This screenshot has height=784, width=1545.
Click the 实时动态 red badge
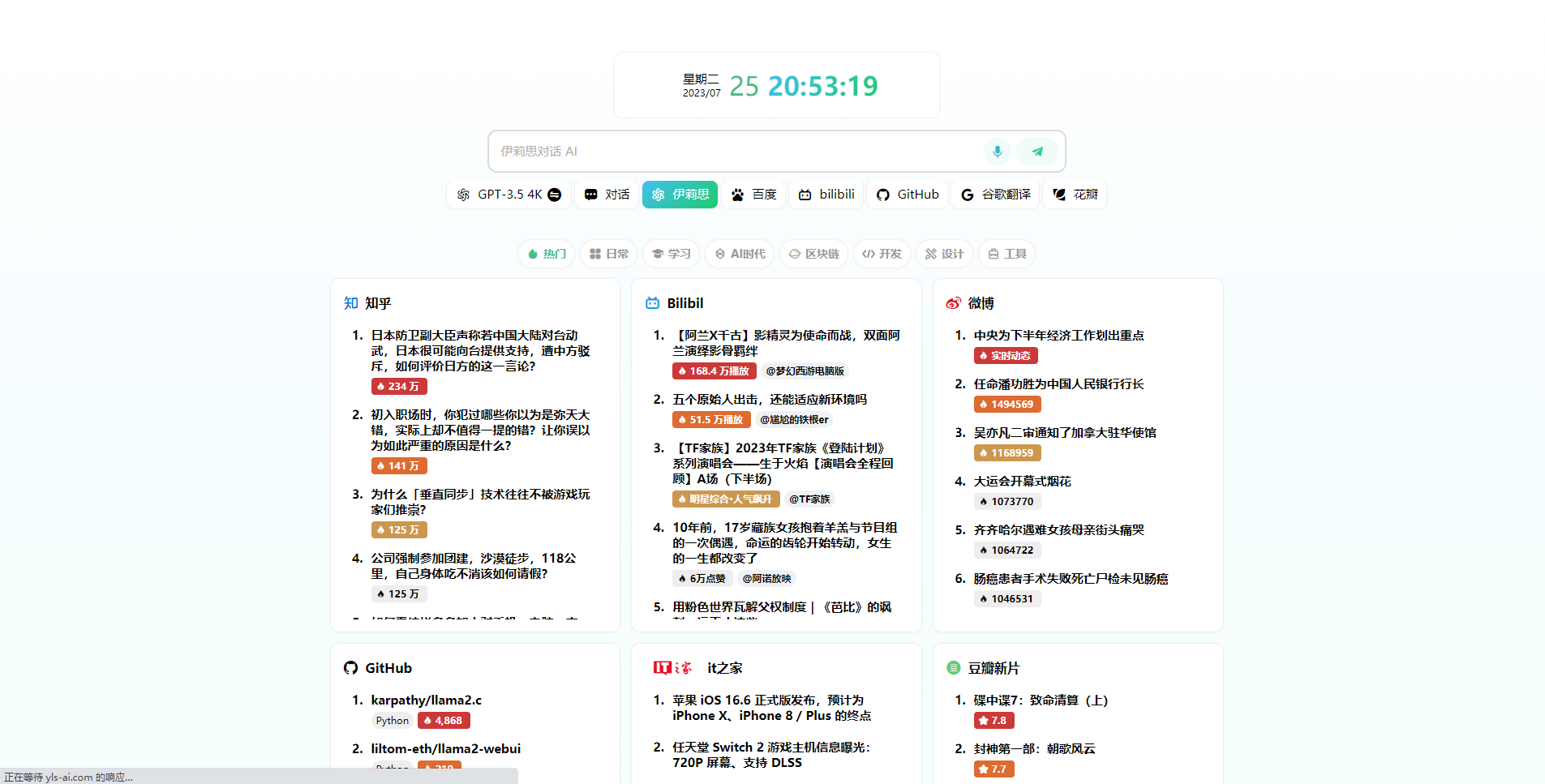pyautogui.click(x=1006, y=355)
